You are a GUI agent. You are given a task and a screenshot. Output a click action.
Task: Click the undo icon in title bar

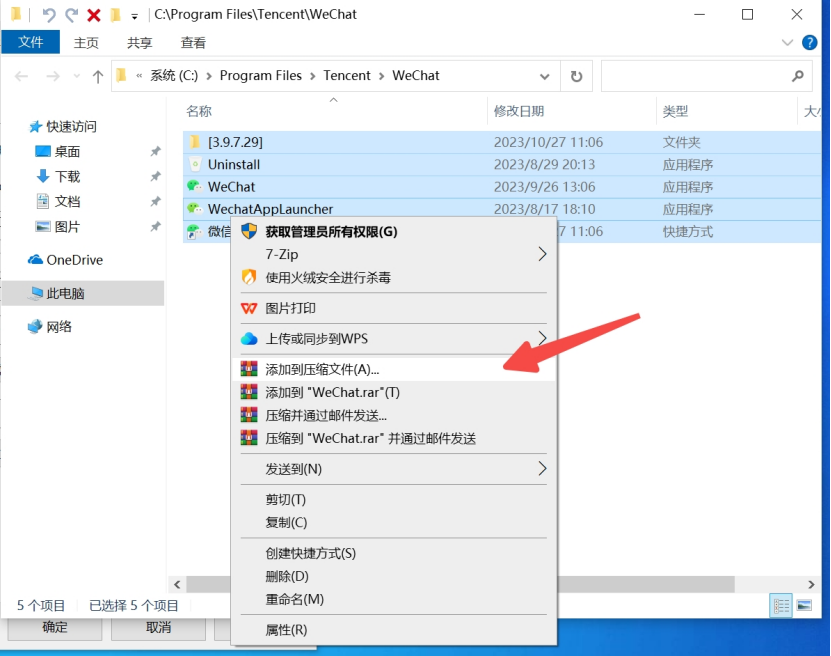[x=49, y=15]
